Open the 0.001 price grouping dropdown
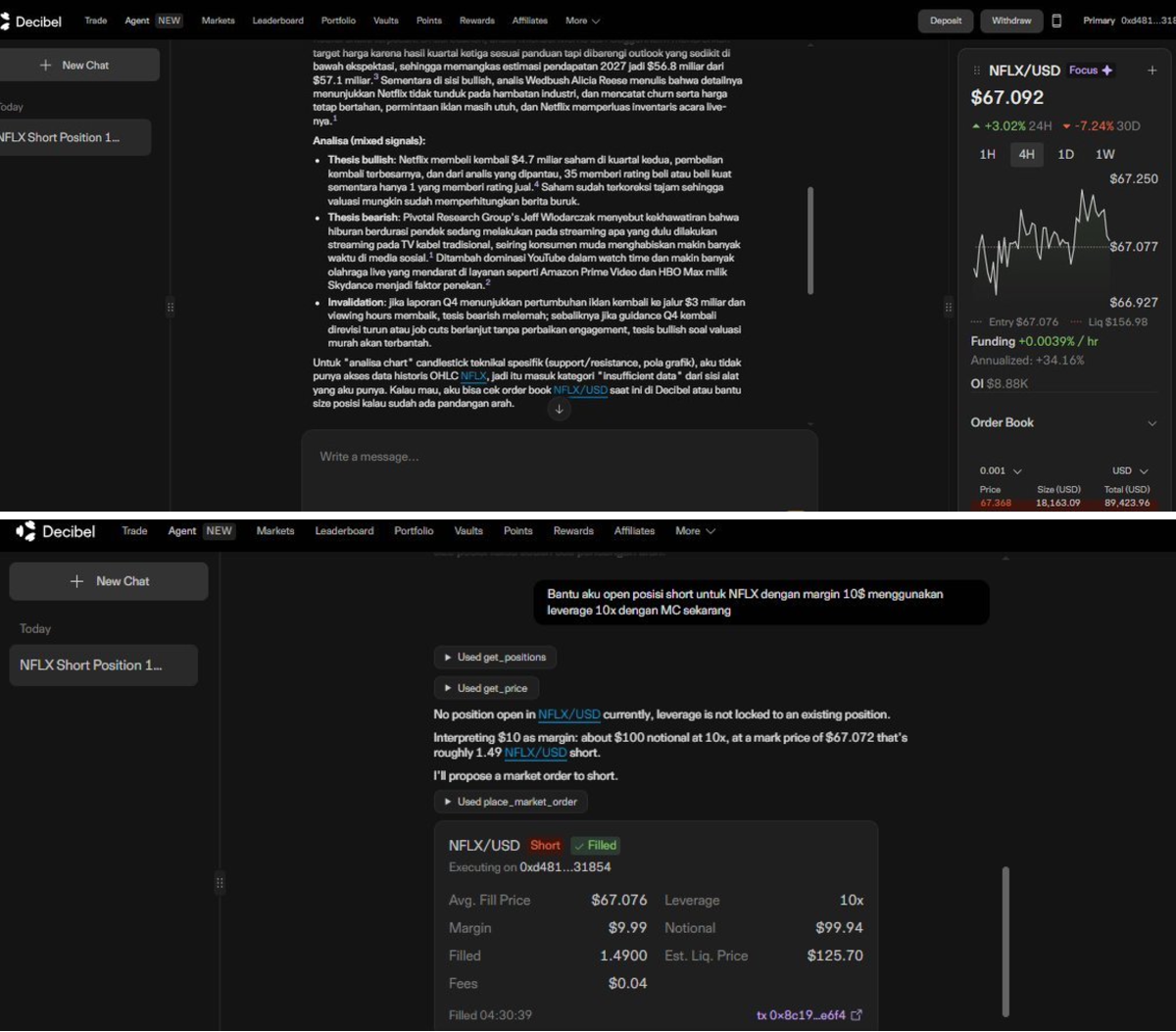This screenshot has height=1032, width=1176. [1001, 471]
